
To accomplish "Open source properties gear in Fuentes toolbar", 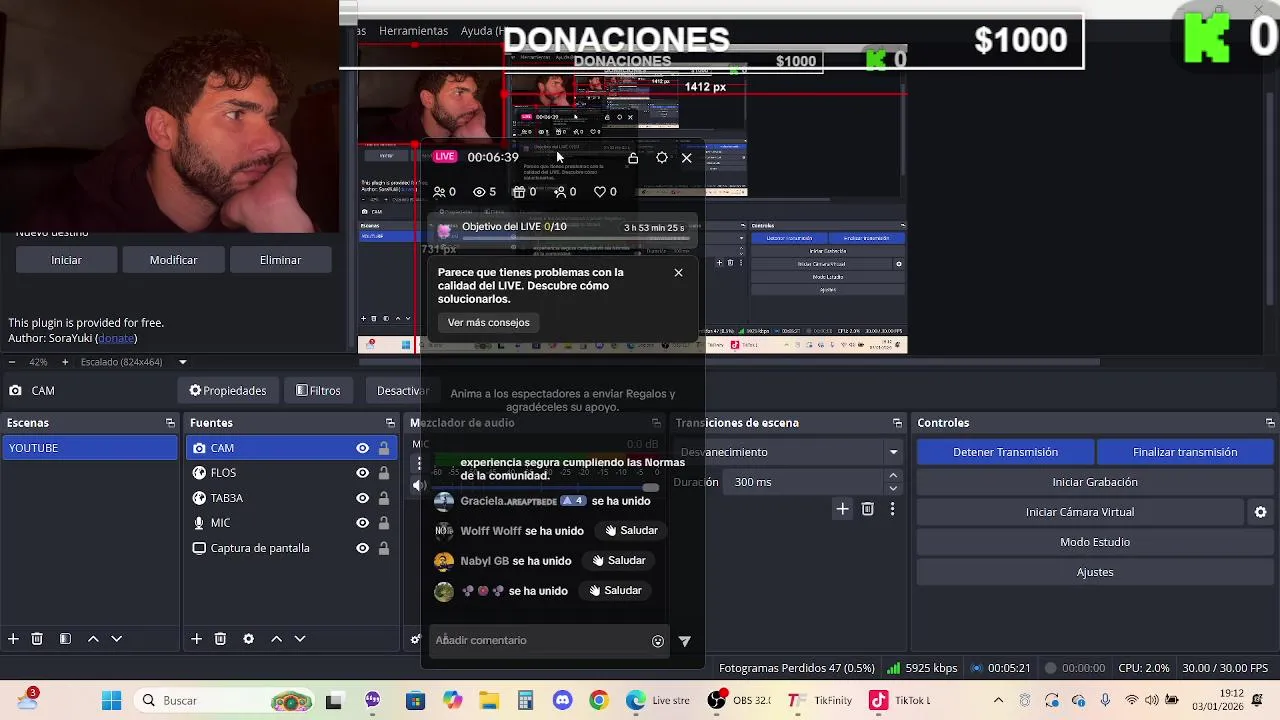I will pyautogui.click(x=248, y=639).
